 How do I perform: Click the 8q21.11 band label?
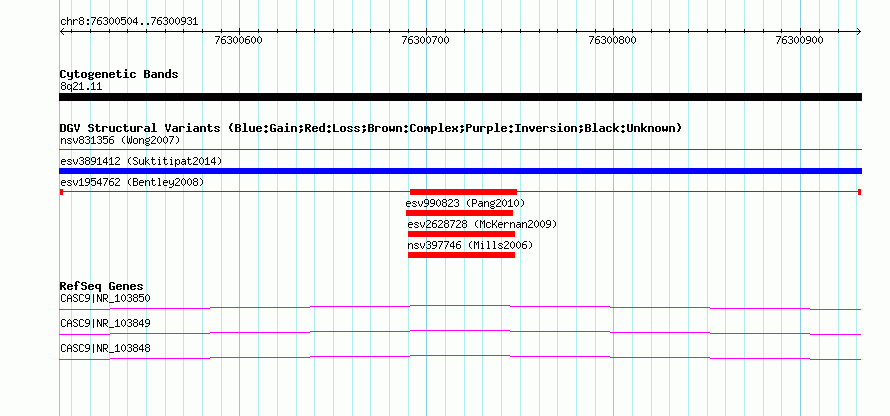81,87
